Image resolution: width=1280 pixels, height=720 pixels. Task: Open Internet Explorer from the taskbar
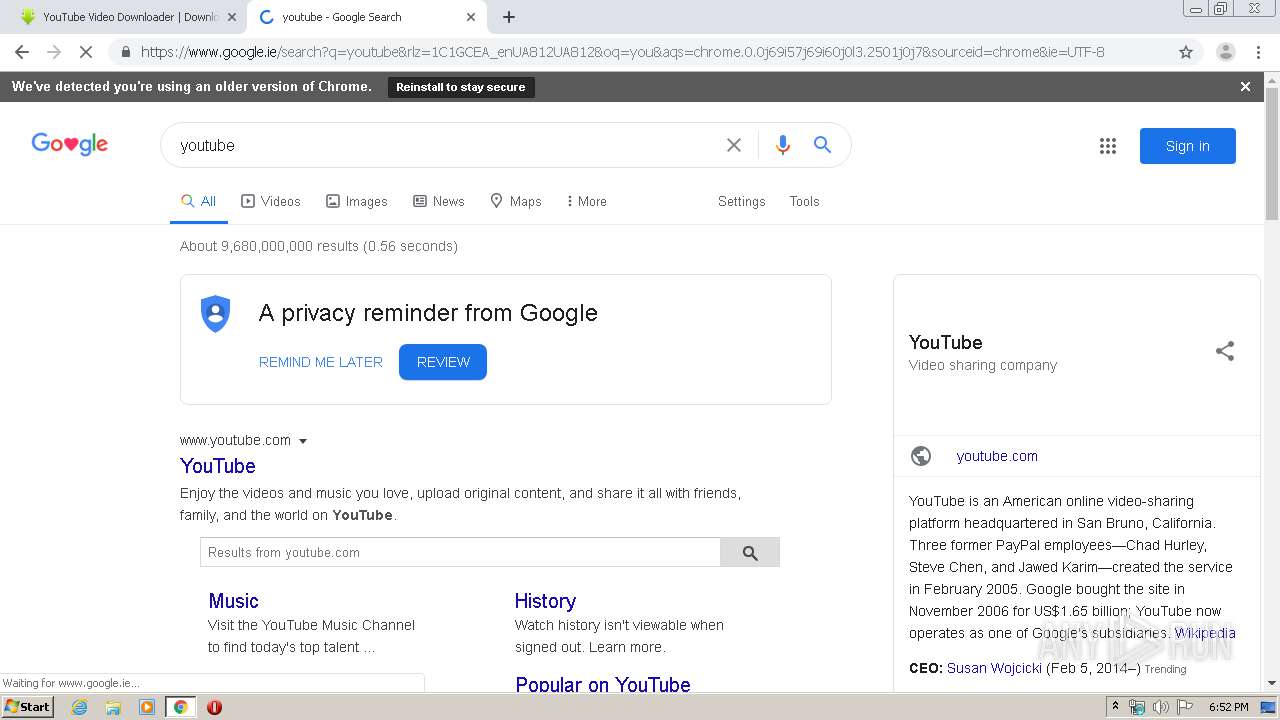pos(80,707)
